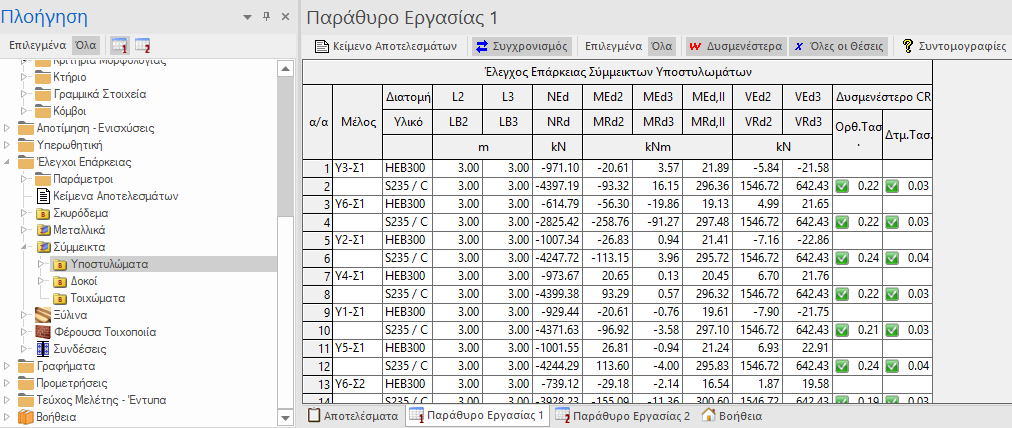Switch to Αποτελέσματα tab
This screenshot has height=428, width=1012.
click(353, 415)
